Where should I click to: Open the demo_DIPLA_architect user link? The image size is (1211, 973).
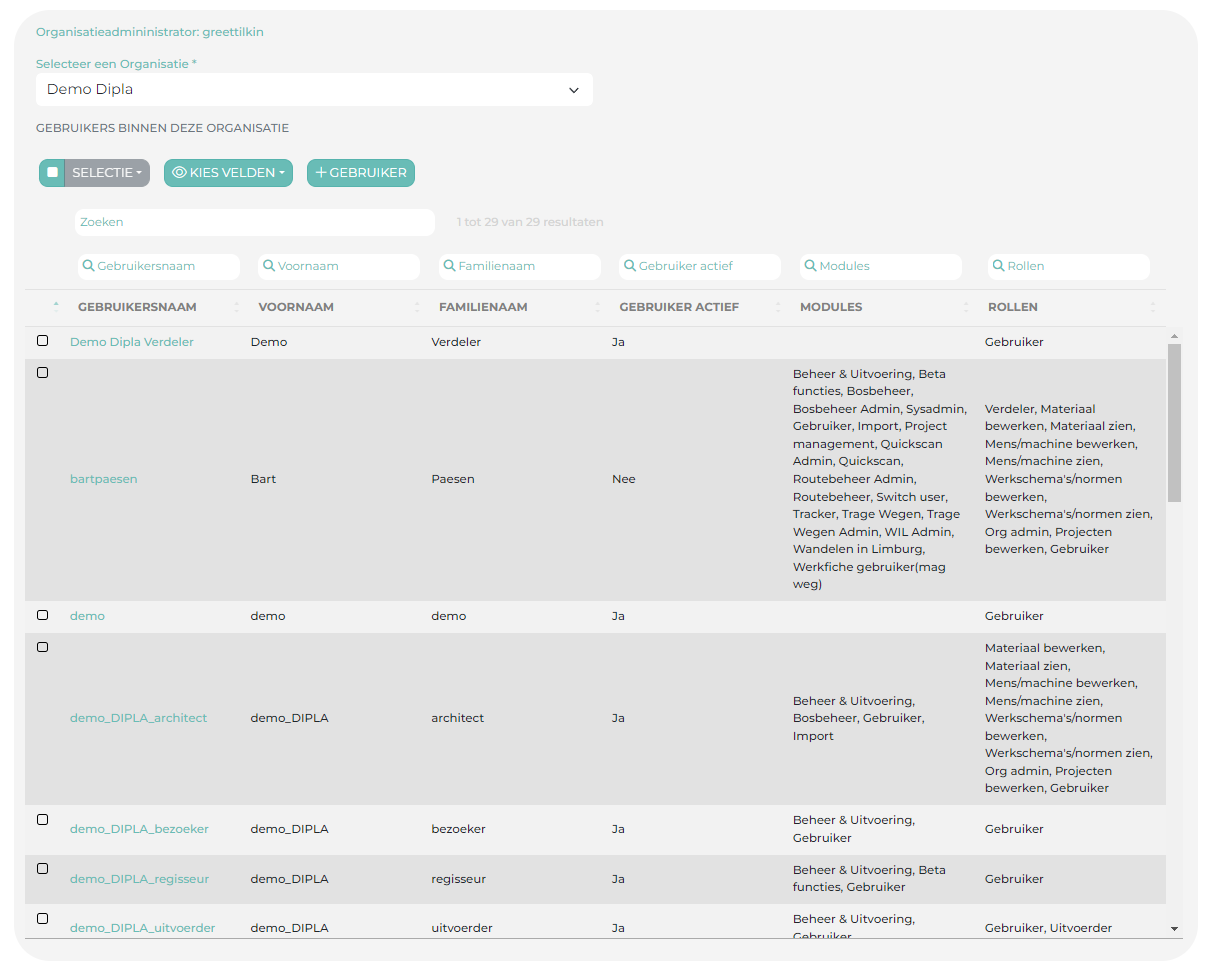pos(138,718)
